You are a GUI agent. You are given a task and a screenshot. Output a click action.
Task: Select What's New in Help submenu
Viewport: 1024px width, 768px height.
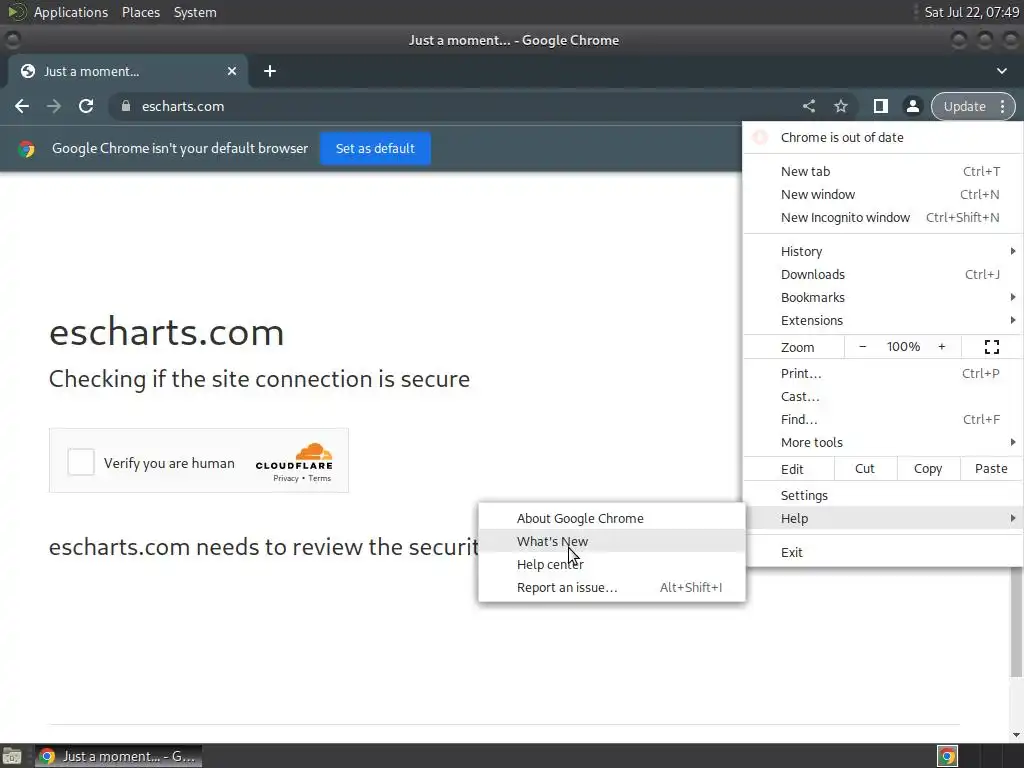612,541
